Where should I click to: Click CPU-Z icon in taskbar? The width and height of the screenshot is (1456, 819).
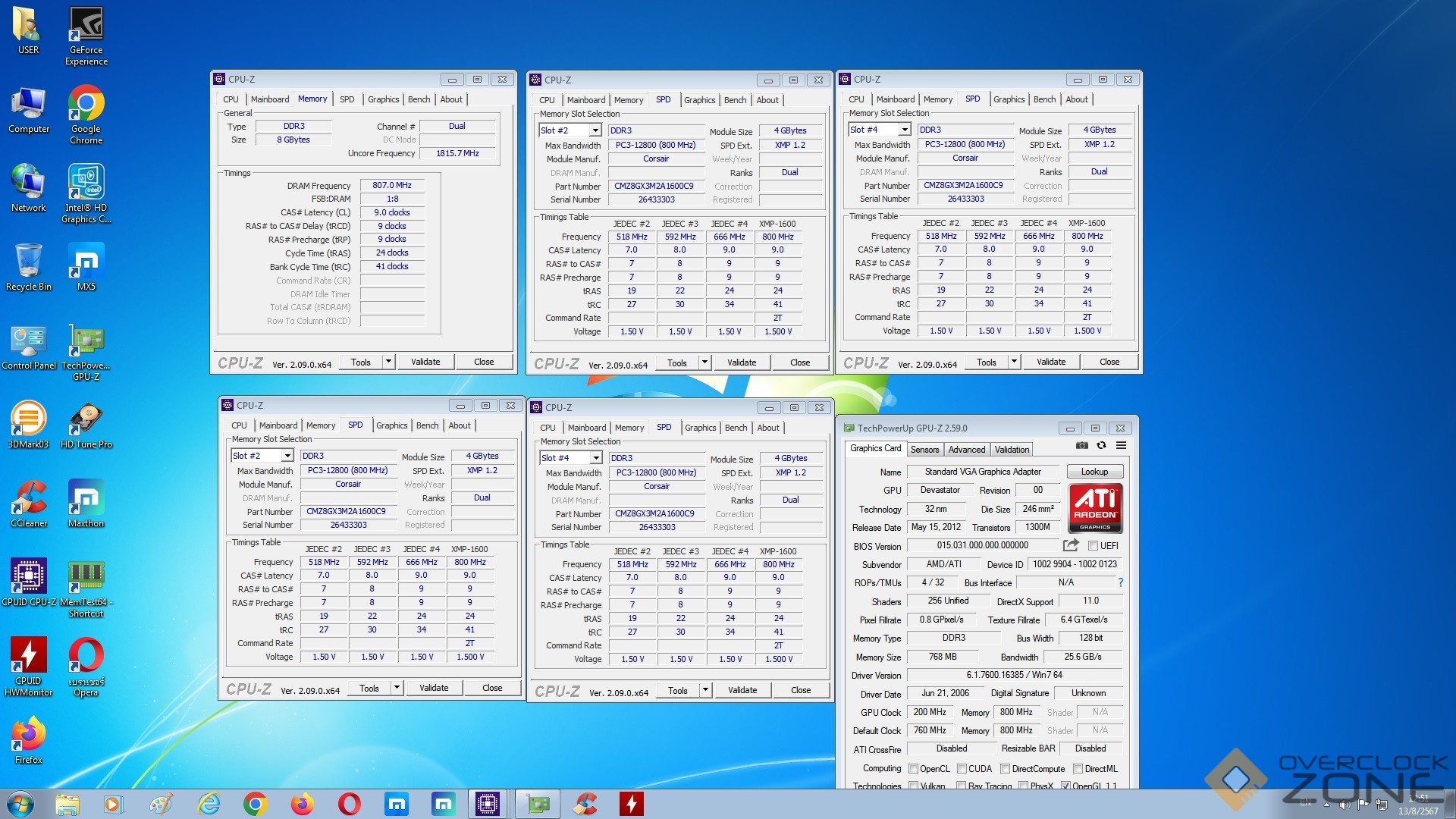pos(487,804)
